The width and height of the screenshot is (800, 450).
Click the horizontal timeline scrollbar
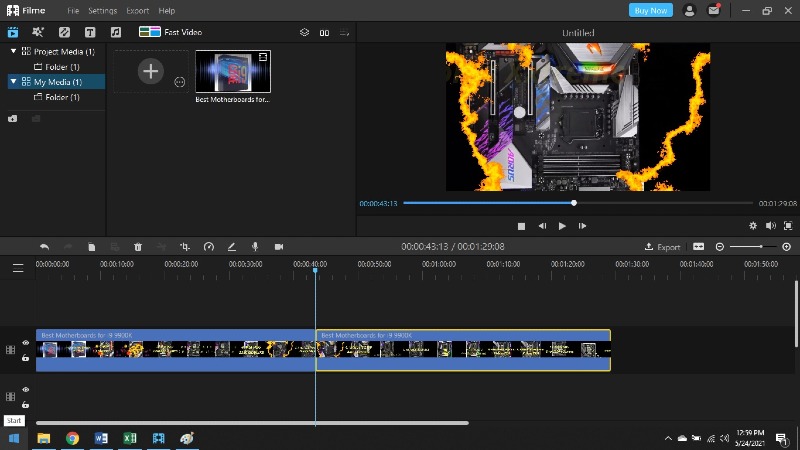252,423
